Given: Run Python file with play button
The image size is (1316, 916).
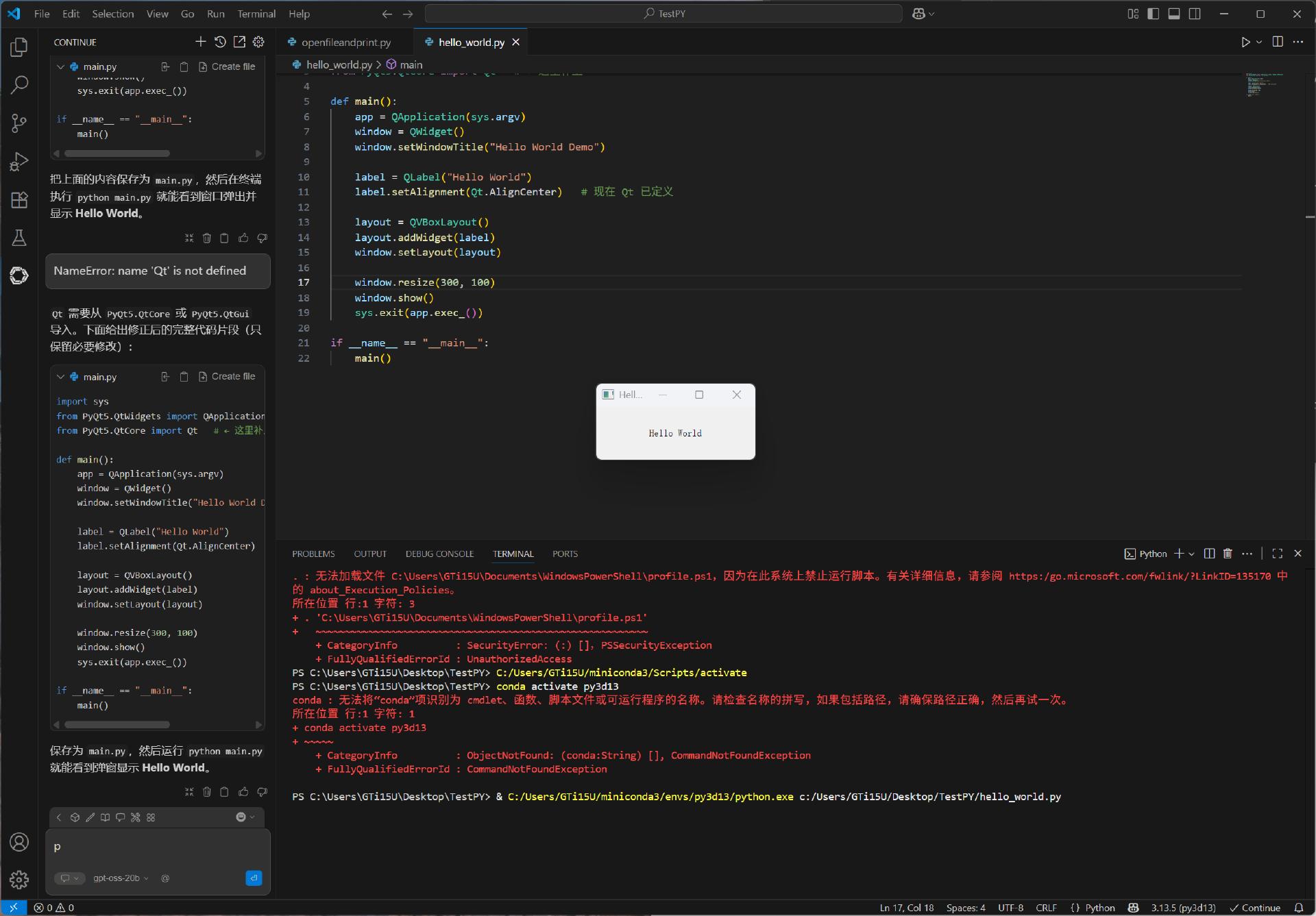Looking at the screenshot, I should 1245,42.
